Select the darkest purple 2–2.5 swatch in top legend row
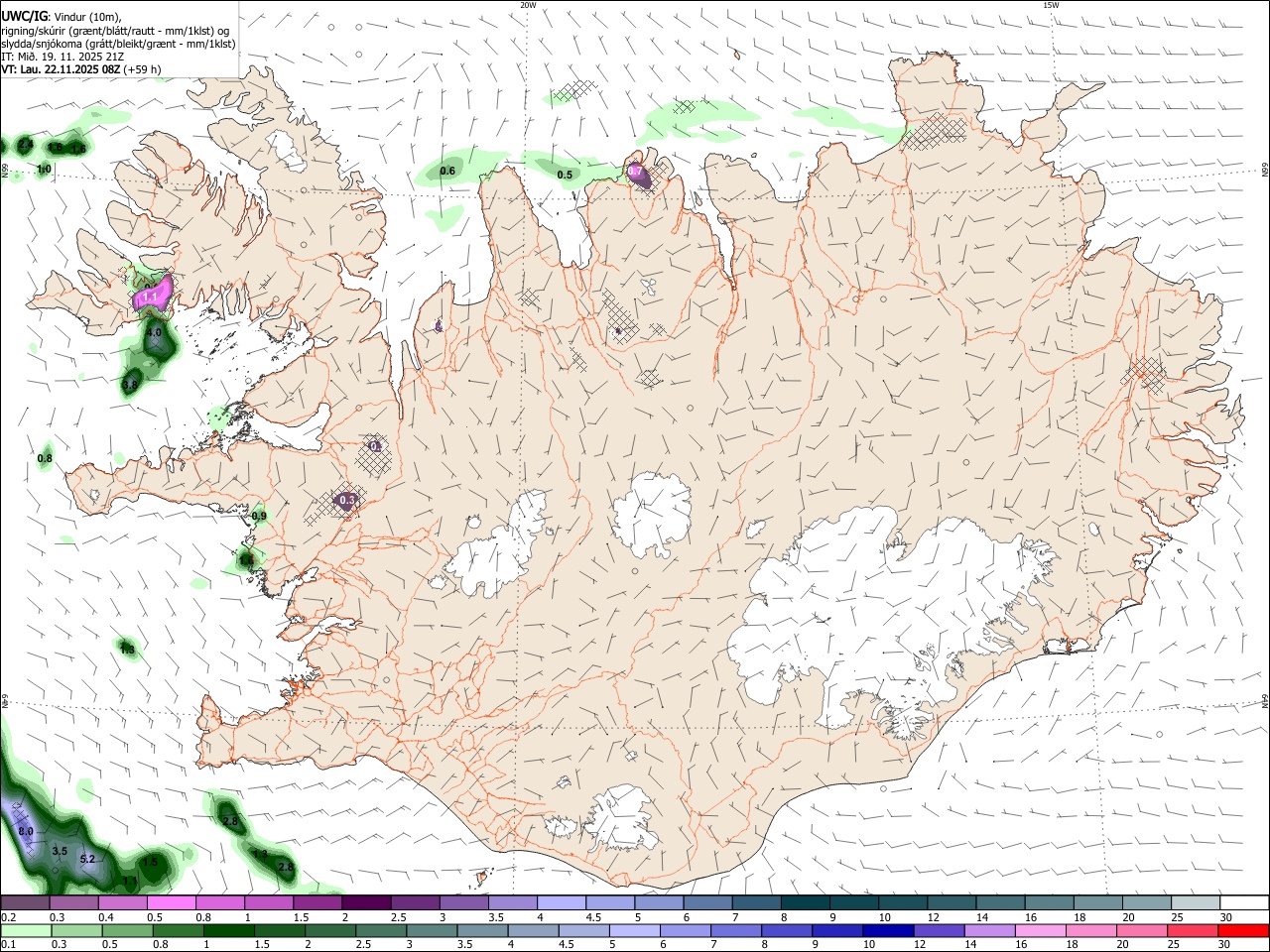 click(x=366, y=902)
